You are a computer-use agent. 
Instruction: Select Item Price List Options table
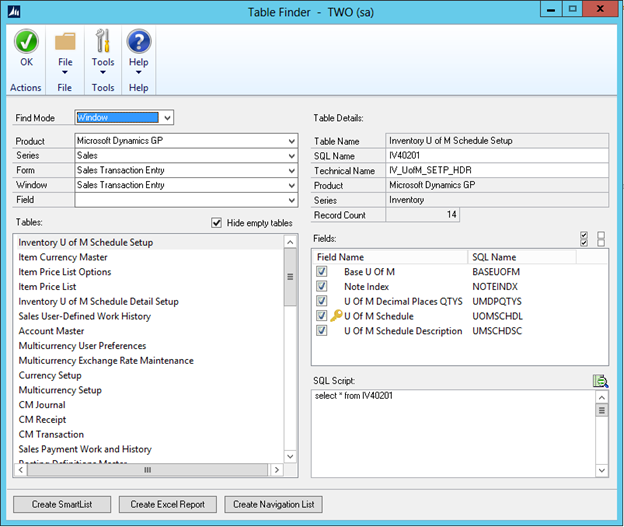[x=65, y=272]
